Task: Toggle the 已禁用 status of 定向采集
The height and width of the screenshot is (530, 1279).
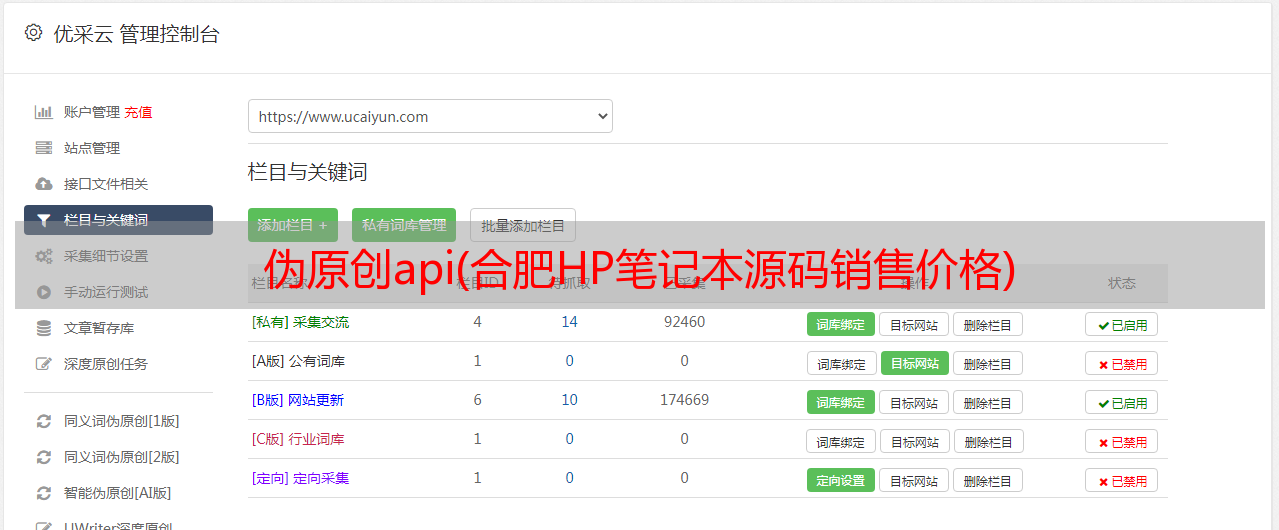Action: point(1122,480)
